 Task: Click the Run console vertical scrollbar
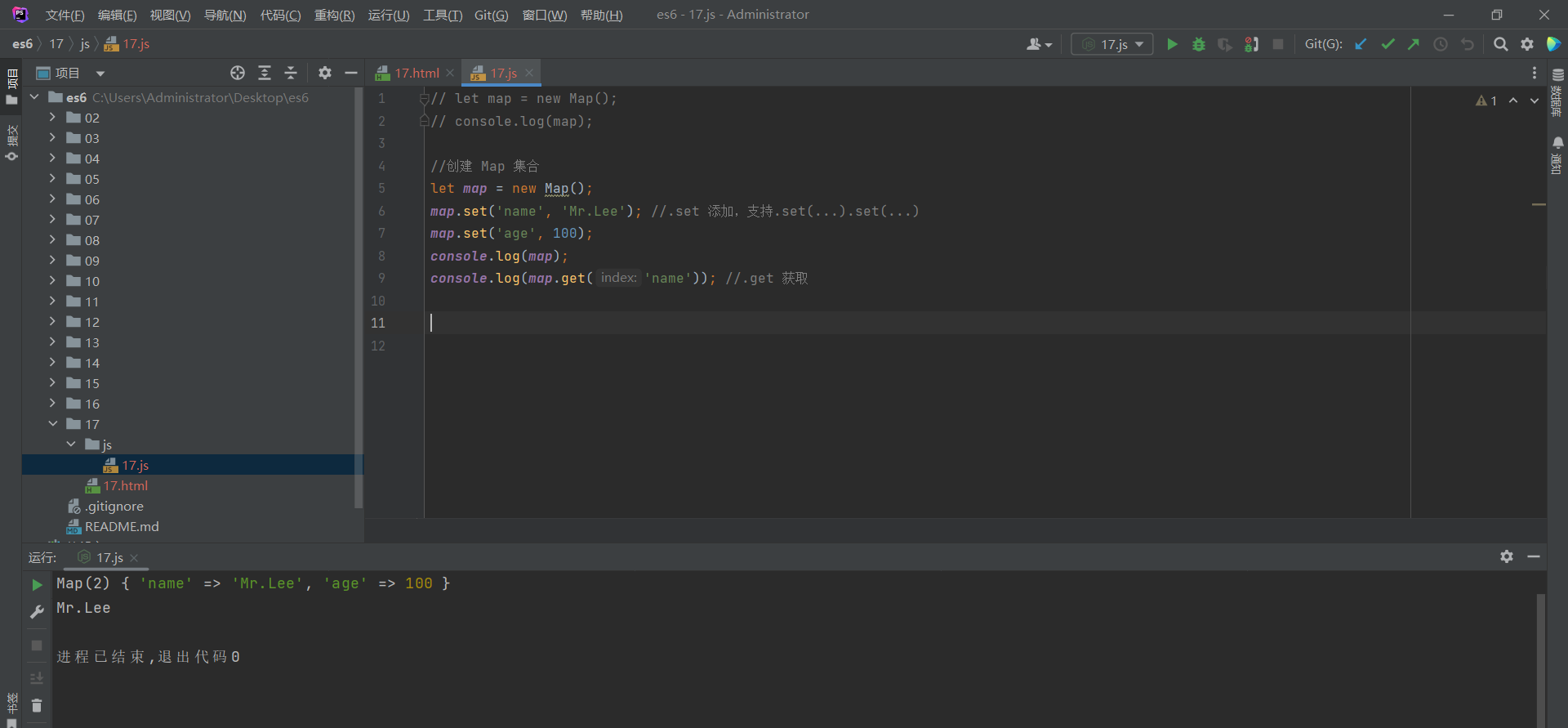click(x=1540, y=660)
